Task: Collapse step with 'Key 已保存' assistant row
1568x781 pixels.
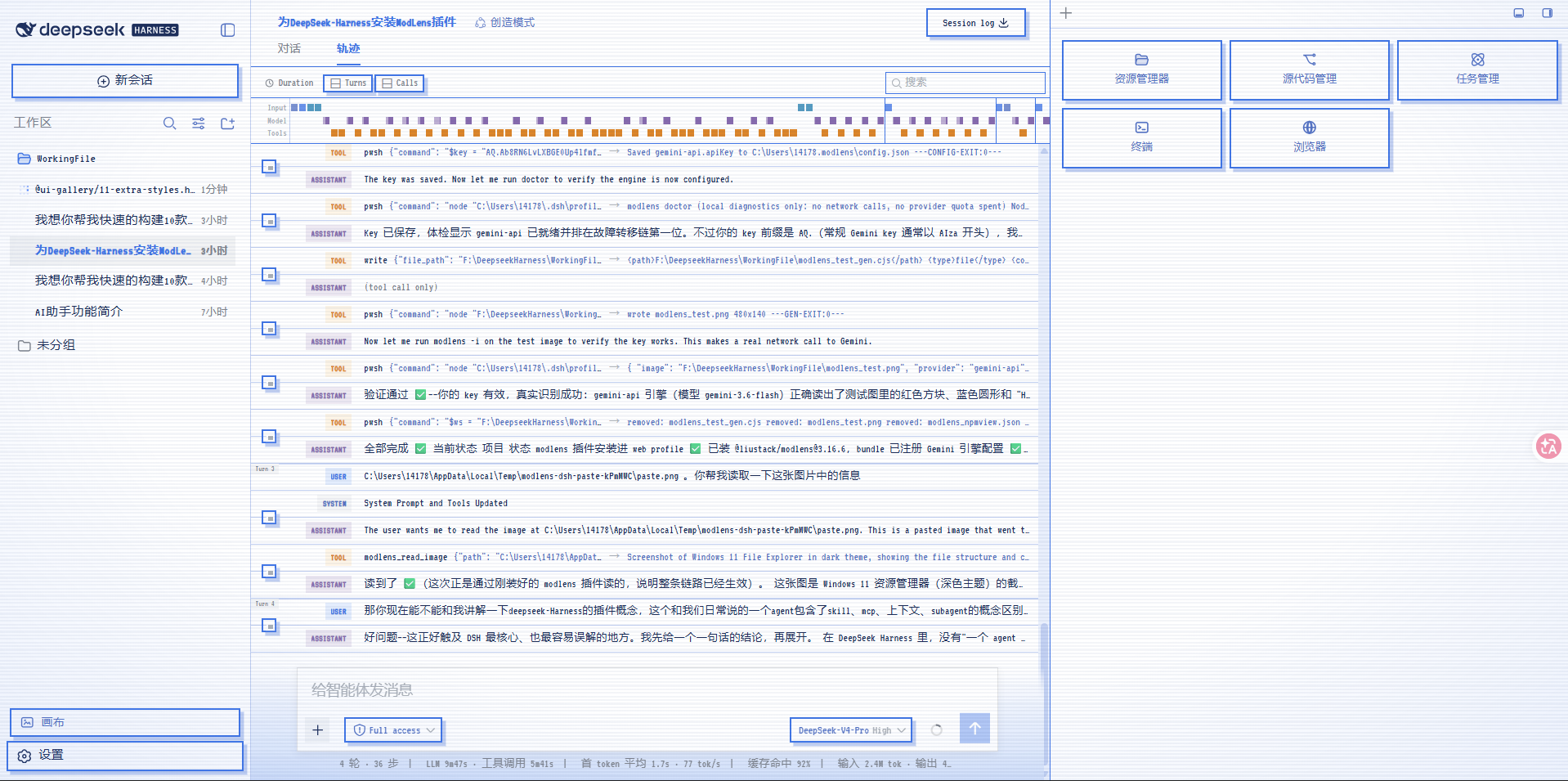Action: coord(269,221)
